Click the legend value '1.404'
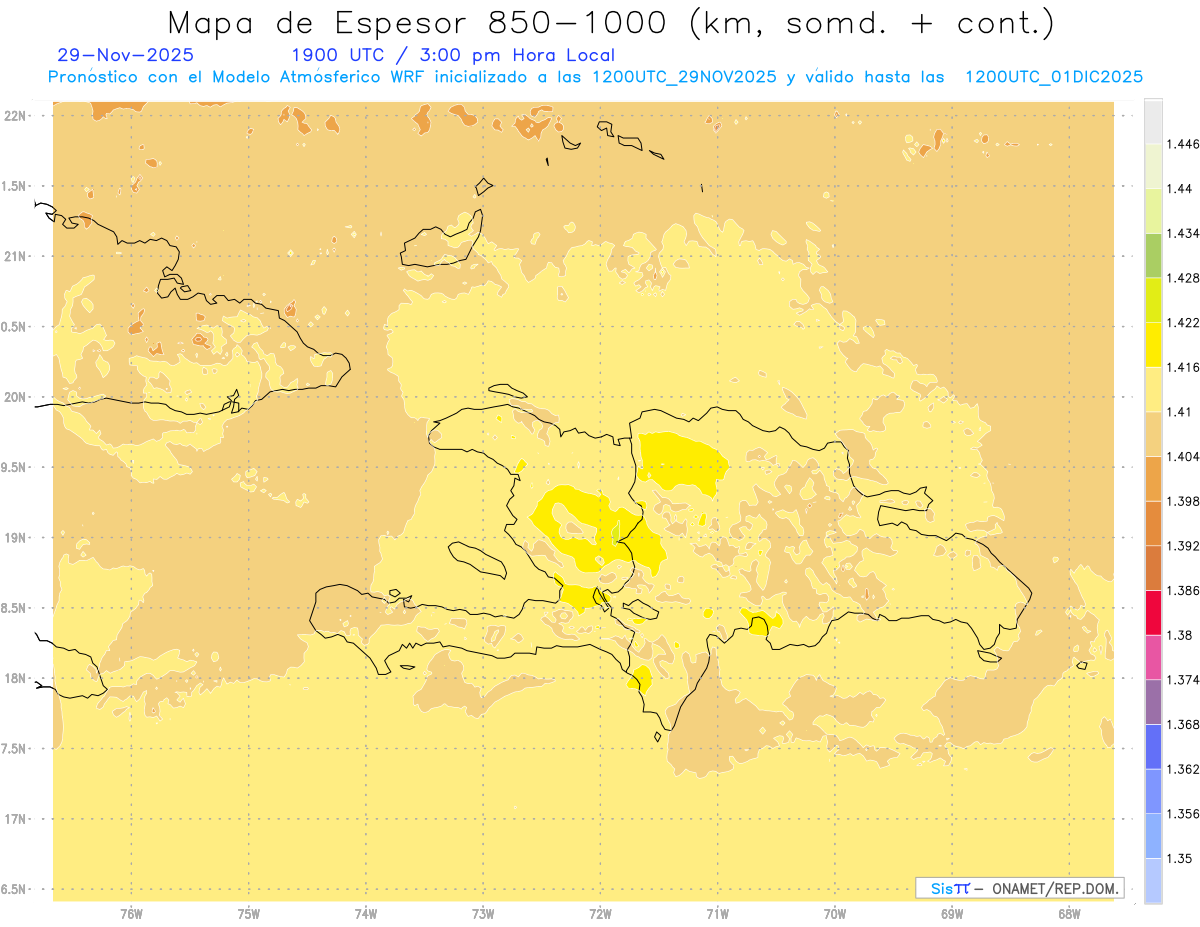 tap(1183, 457)
